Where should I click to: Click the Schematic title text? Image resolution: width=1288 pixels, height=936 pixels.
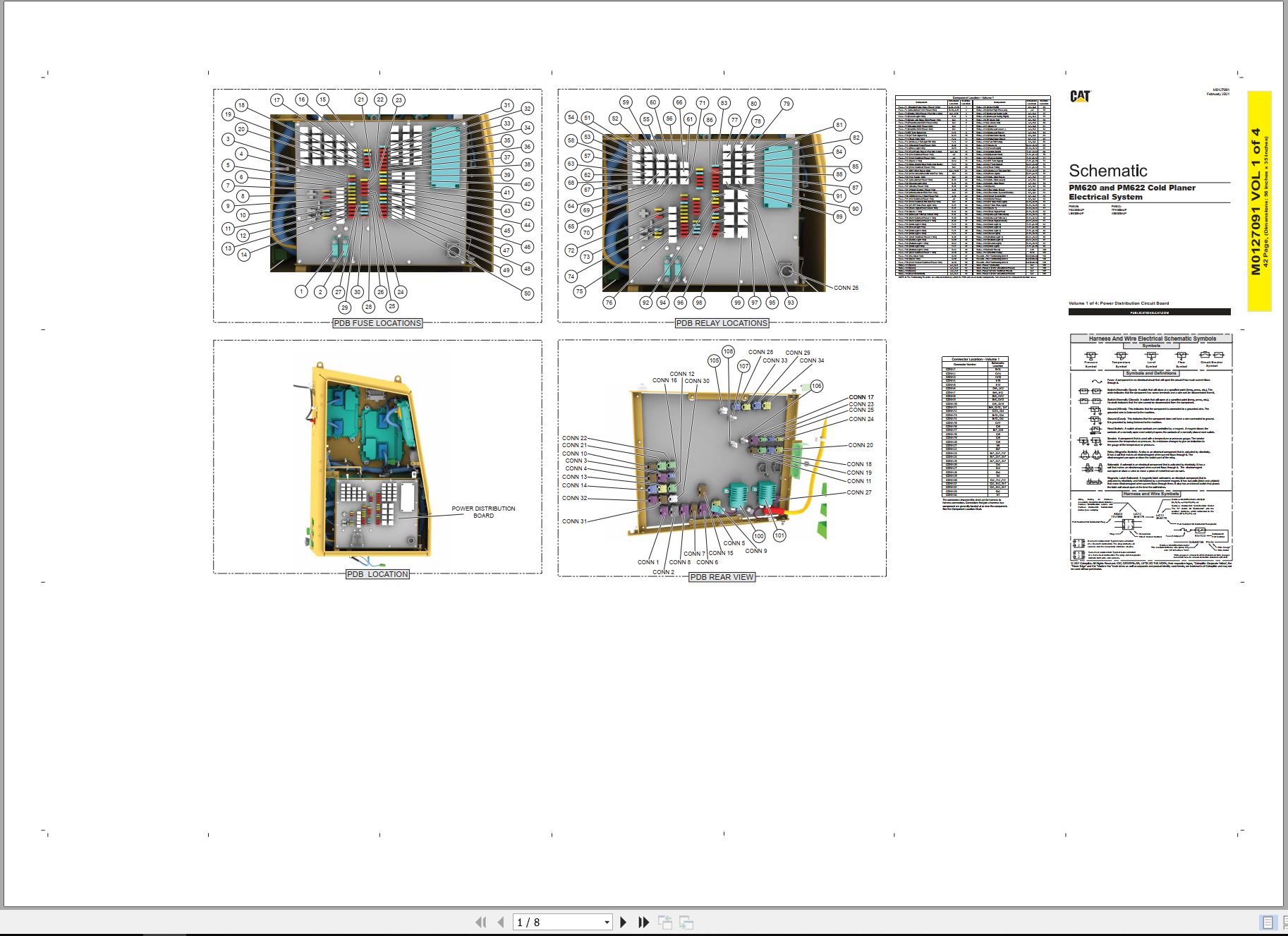click(x=1107, y=171)
